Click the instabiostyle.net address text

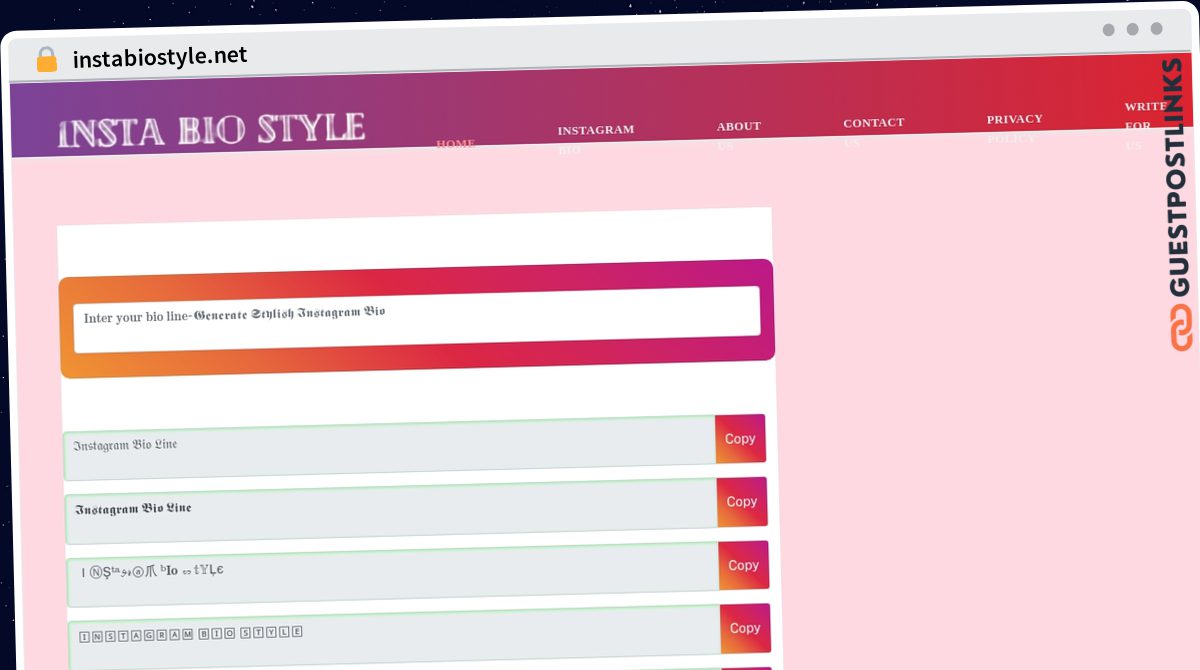(160, 56)
